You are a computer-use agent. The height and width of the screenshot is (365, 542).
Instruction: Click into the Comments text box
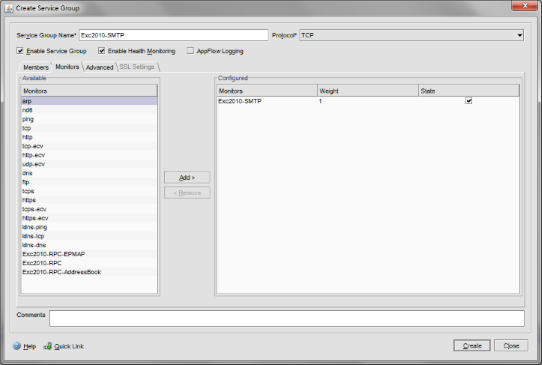point(287,318)
